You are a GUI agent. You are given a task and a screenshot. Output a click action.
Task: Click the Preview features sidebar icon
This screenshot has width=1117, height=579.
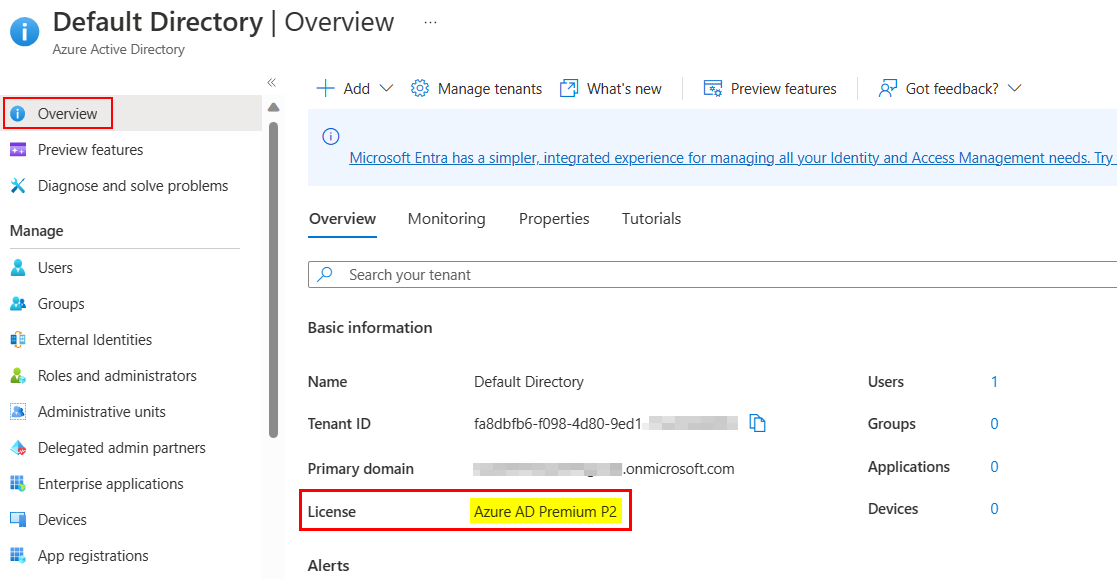(18, 150)
